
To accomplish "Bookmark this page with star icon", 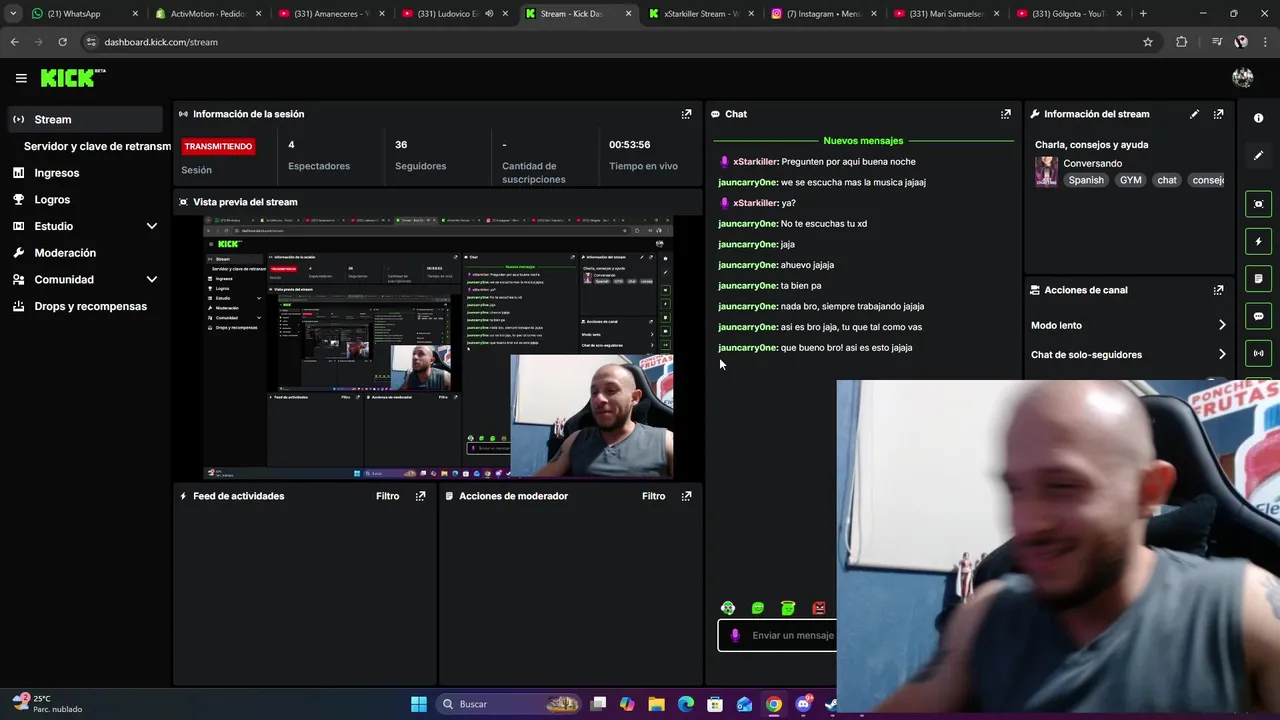I will click(x=1148, y=42).
